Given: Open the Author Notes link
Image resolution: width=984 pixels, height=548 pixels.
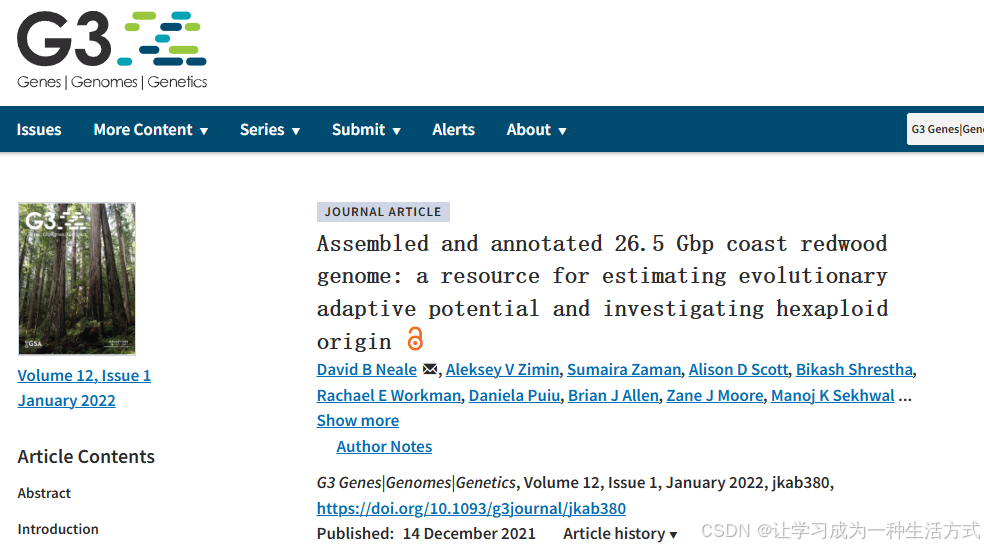Looking at the screenshot, I should [384, 446].
